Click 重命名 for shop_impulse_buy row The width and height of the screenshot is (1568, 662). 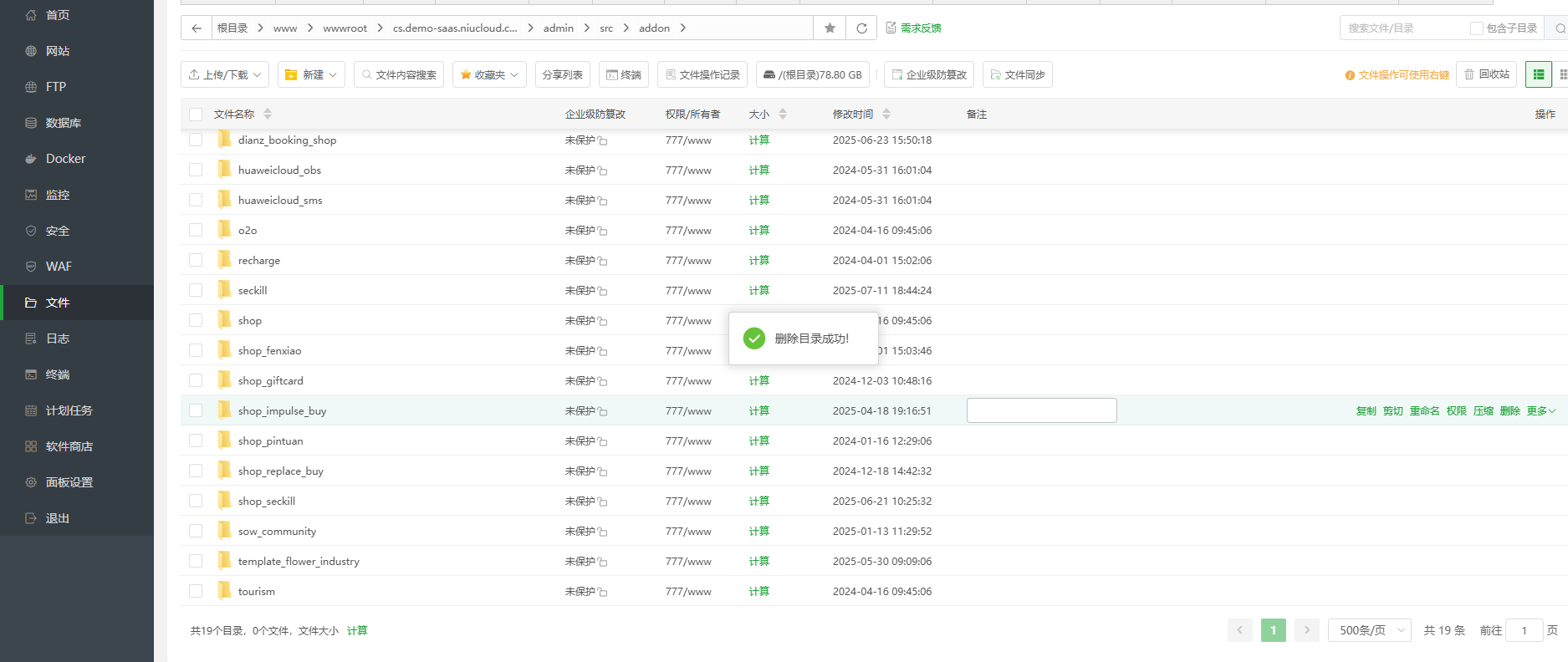click(x=1425, y=411)
